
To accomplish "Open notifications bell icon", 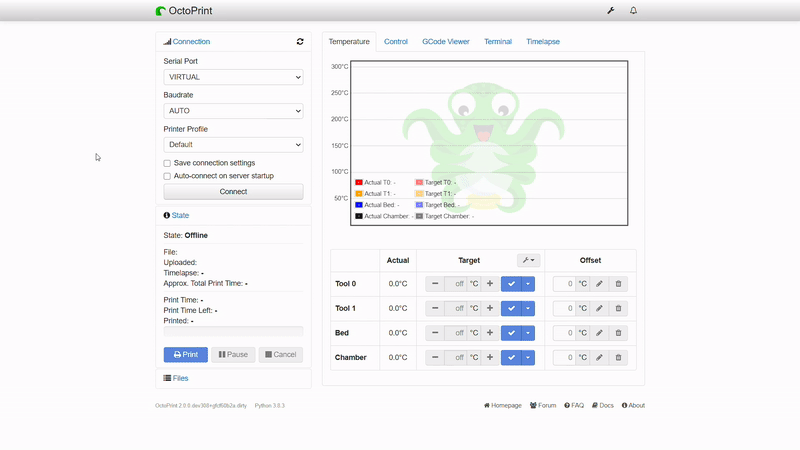I will click(x=633, y=11).
